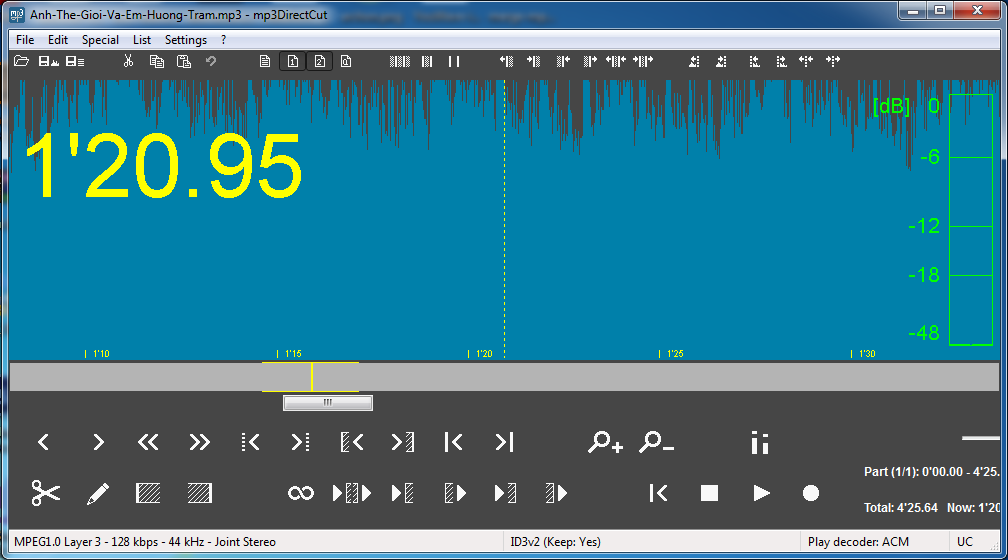Screen dimensions: 1008x560
Task: Zoom in with the magnifier plus icon
Action: tap(605, 442)
